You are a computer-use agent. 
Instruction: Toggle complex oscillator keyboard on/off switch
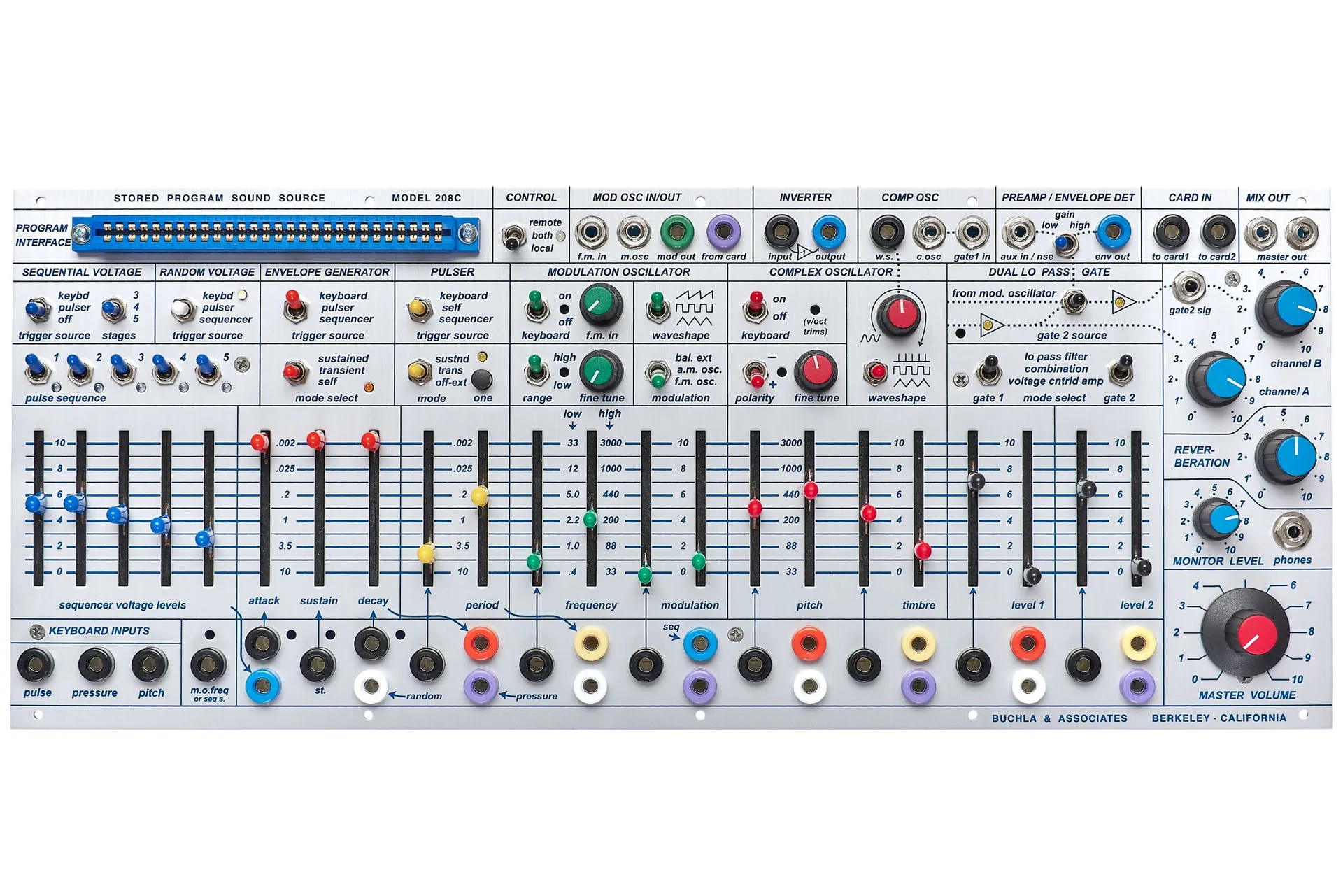click(755, 307)
